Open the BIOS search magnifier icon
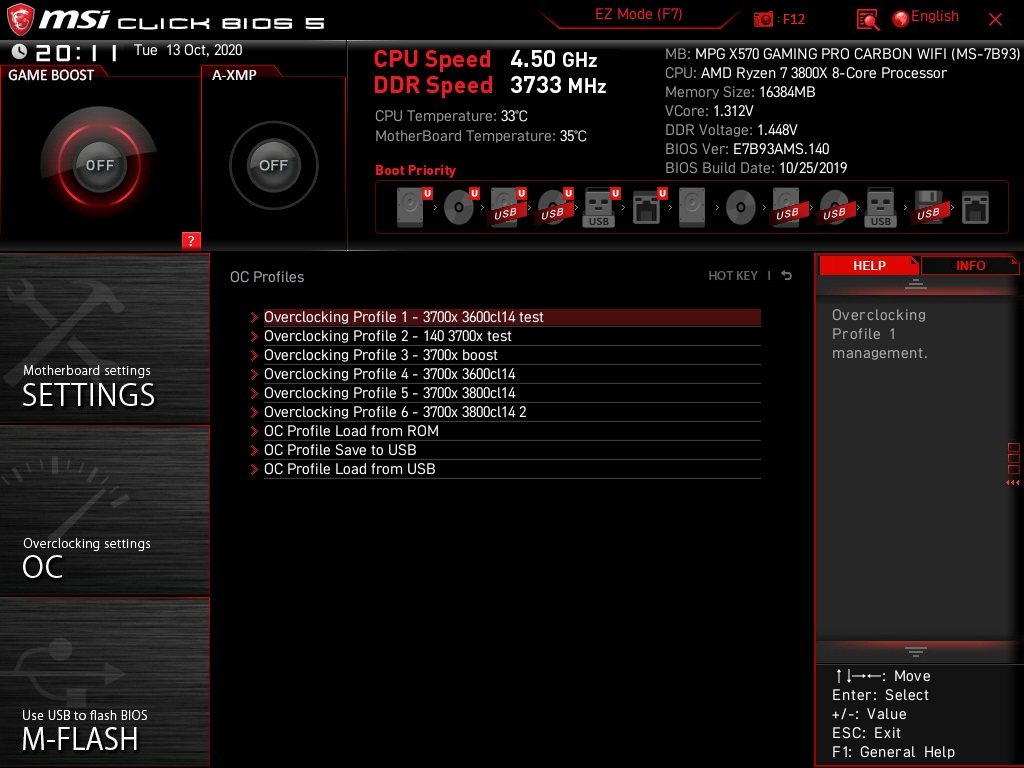This screenshot has height=768, width=1024. coord(867,20)
